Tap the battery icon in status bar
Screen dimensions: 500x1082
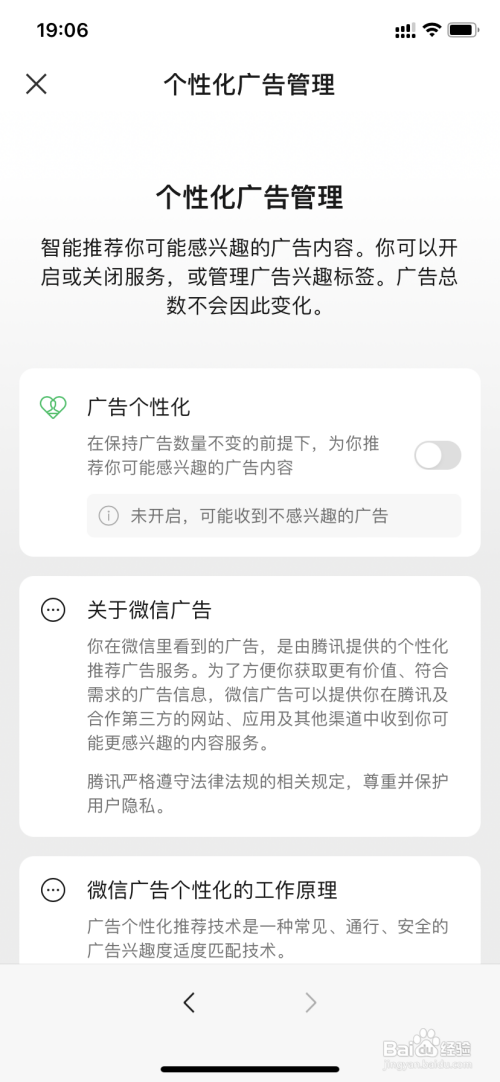coord(463,30)
